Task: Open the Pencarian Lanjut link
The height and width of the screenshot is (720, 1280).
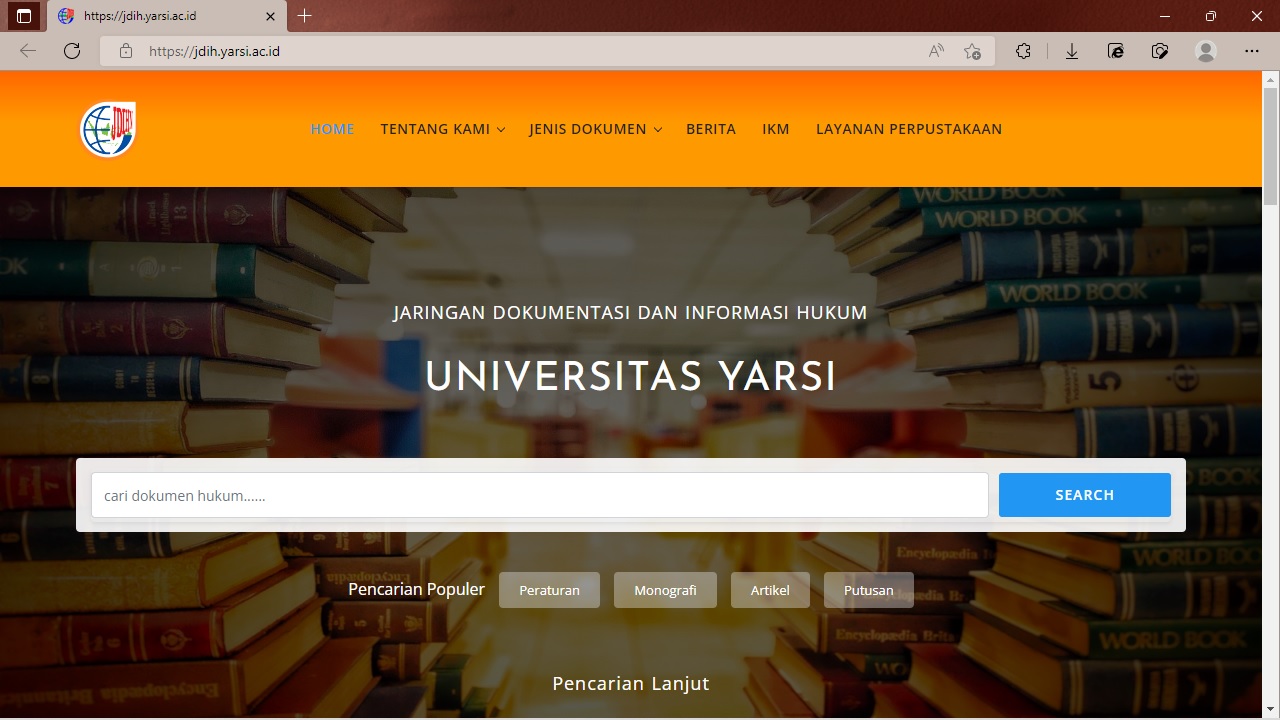Action: (x=631, y=684)
